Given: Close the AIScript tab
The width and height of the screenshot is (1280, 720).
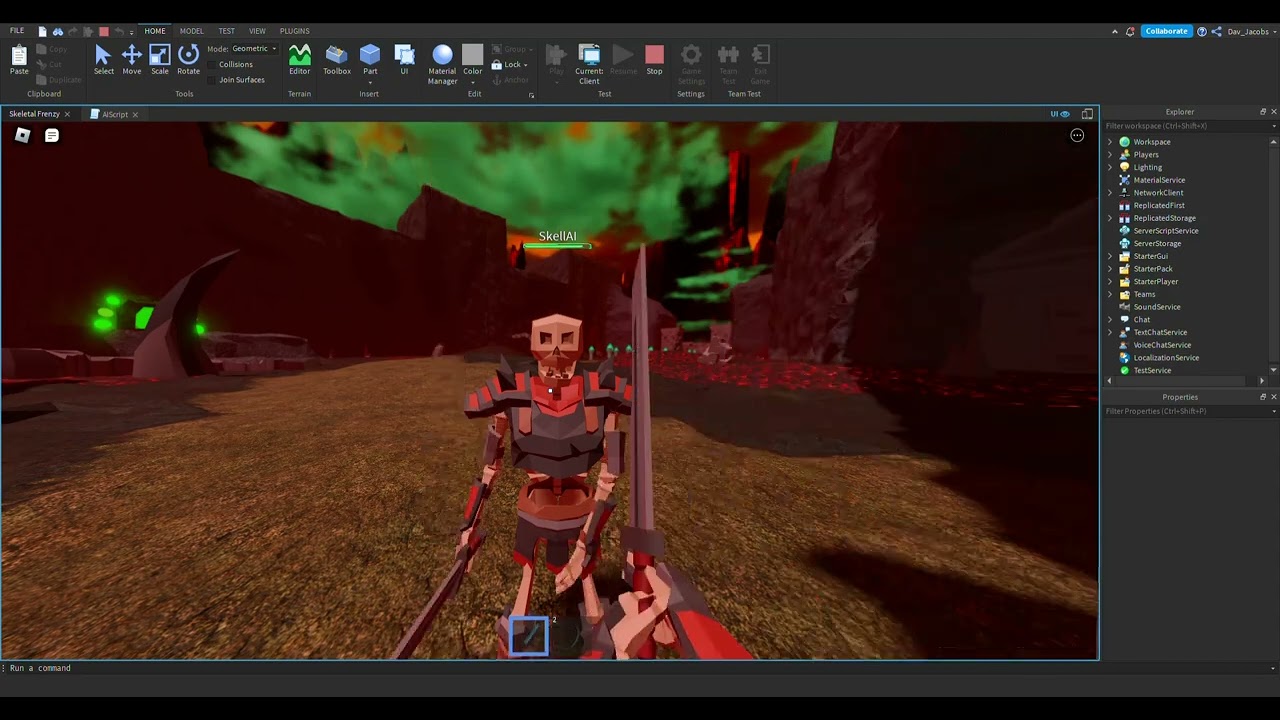Looking at the screenshot, I should tap(135, 114).
